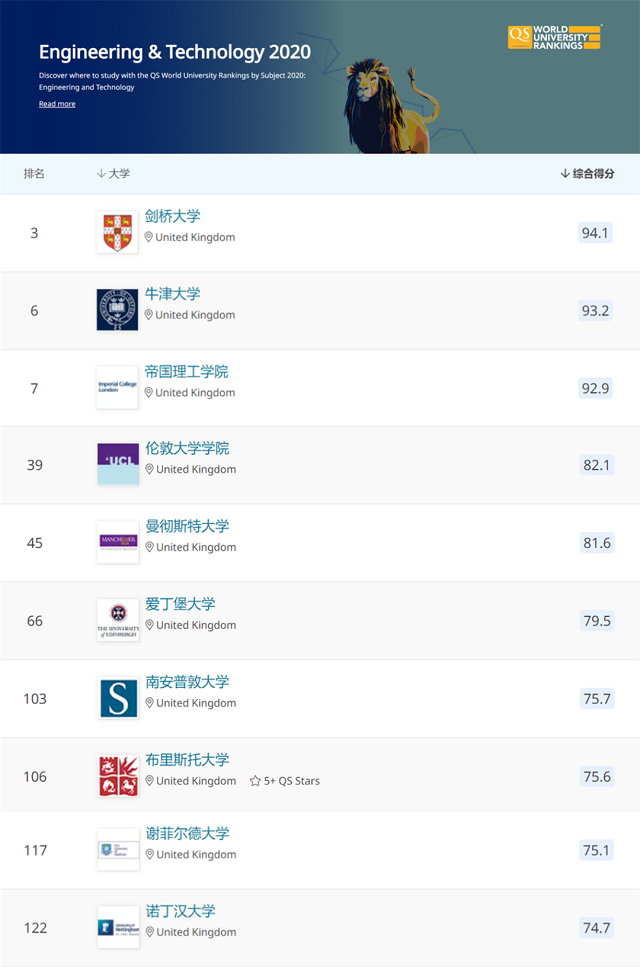Toggle the sort arrow on 大学 column

(x=103, y=173)
